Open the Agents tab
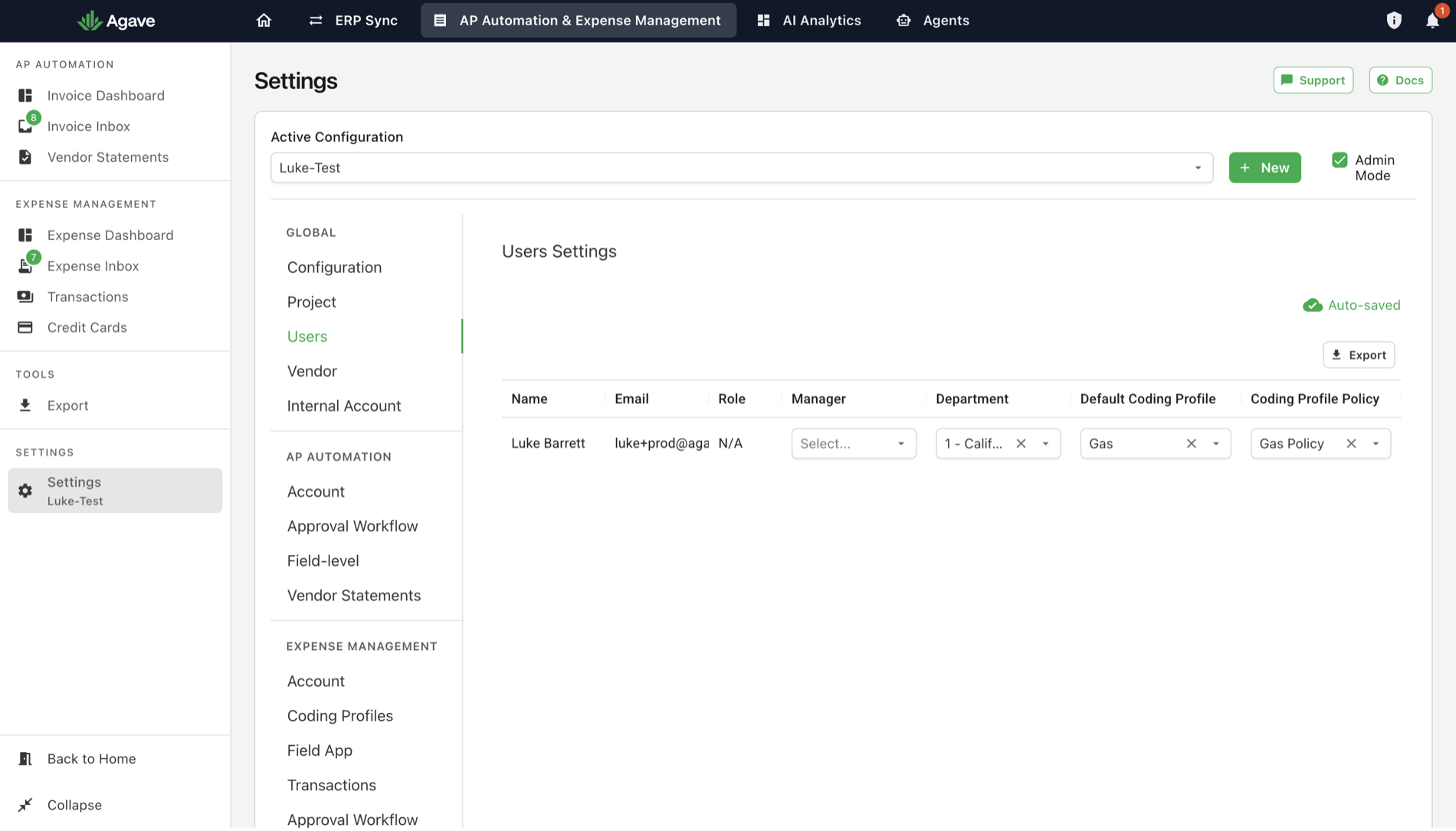The height and width of the screenshot is (831, 1456). (933, 21)
